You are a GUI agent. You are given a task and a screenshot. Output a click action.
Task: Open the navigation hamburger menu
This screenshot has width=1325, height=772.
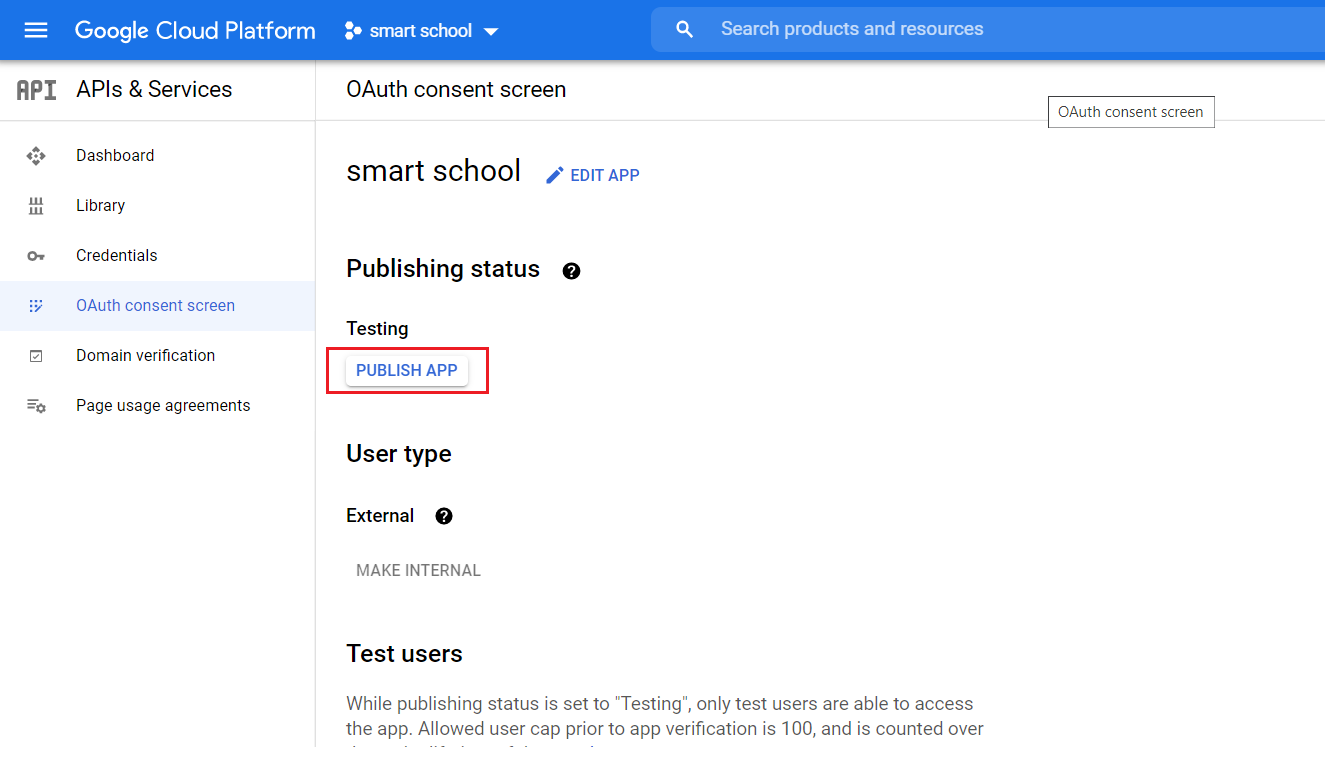pos(36,30)
